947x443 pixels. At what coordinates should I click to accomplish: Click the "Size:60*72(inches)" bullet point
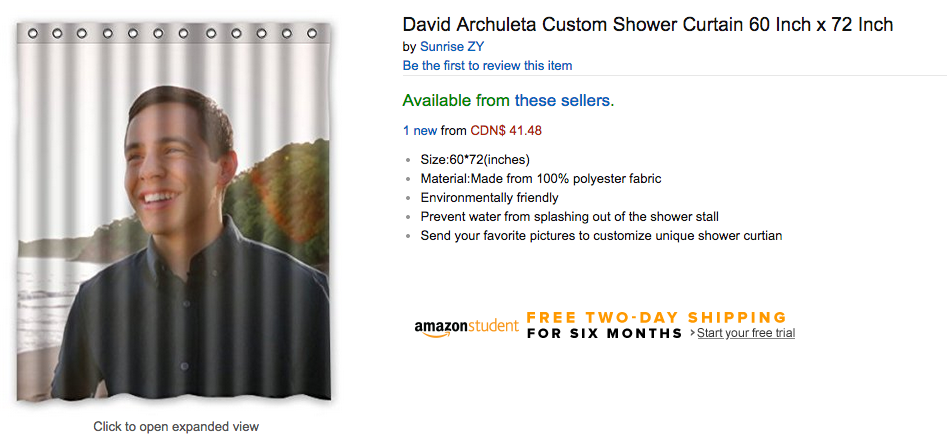click(475, 159)
